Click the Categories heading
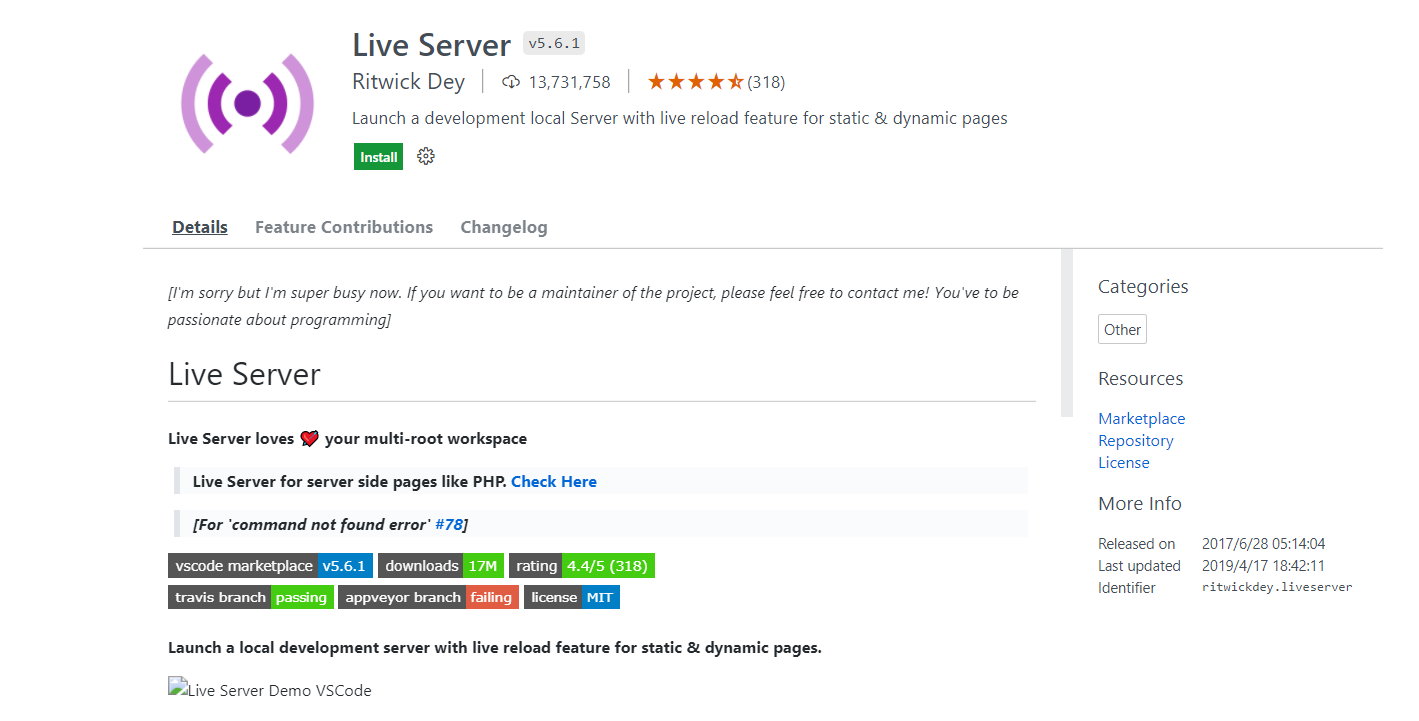The height and width of the screenshot is (721, 1419). 1143,287
